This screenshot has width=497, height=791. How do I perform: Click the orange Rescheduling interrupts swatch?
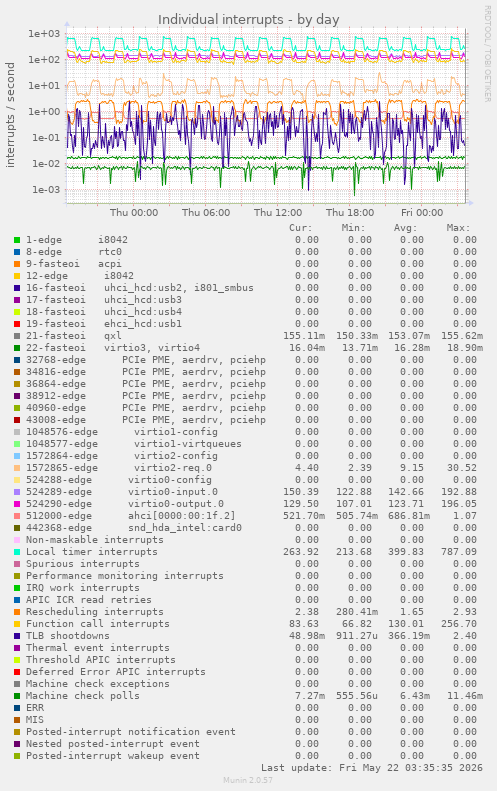(17, 612)
